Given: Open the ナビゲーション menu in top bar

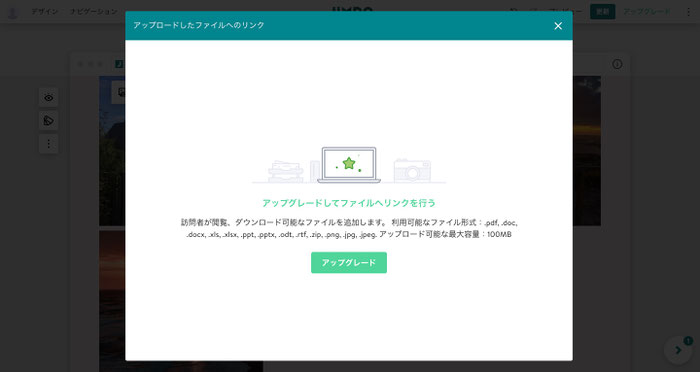Looking at the screenshot, I should click(x=93, y=12).
